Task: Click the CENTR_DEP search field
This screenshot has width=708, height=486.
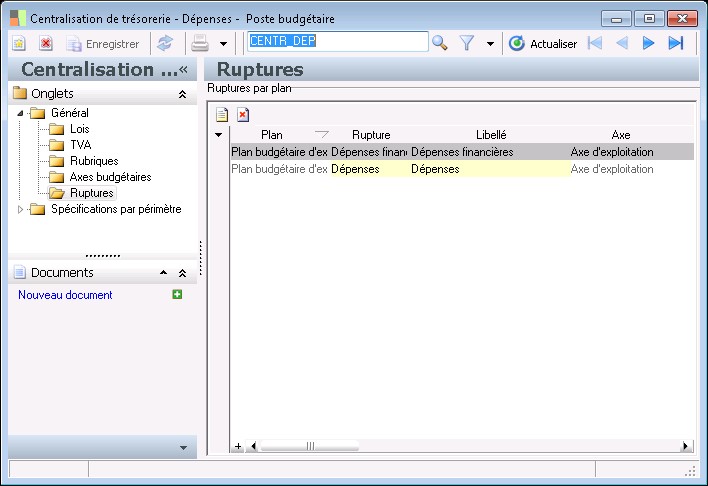Action: point(338,41)
